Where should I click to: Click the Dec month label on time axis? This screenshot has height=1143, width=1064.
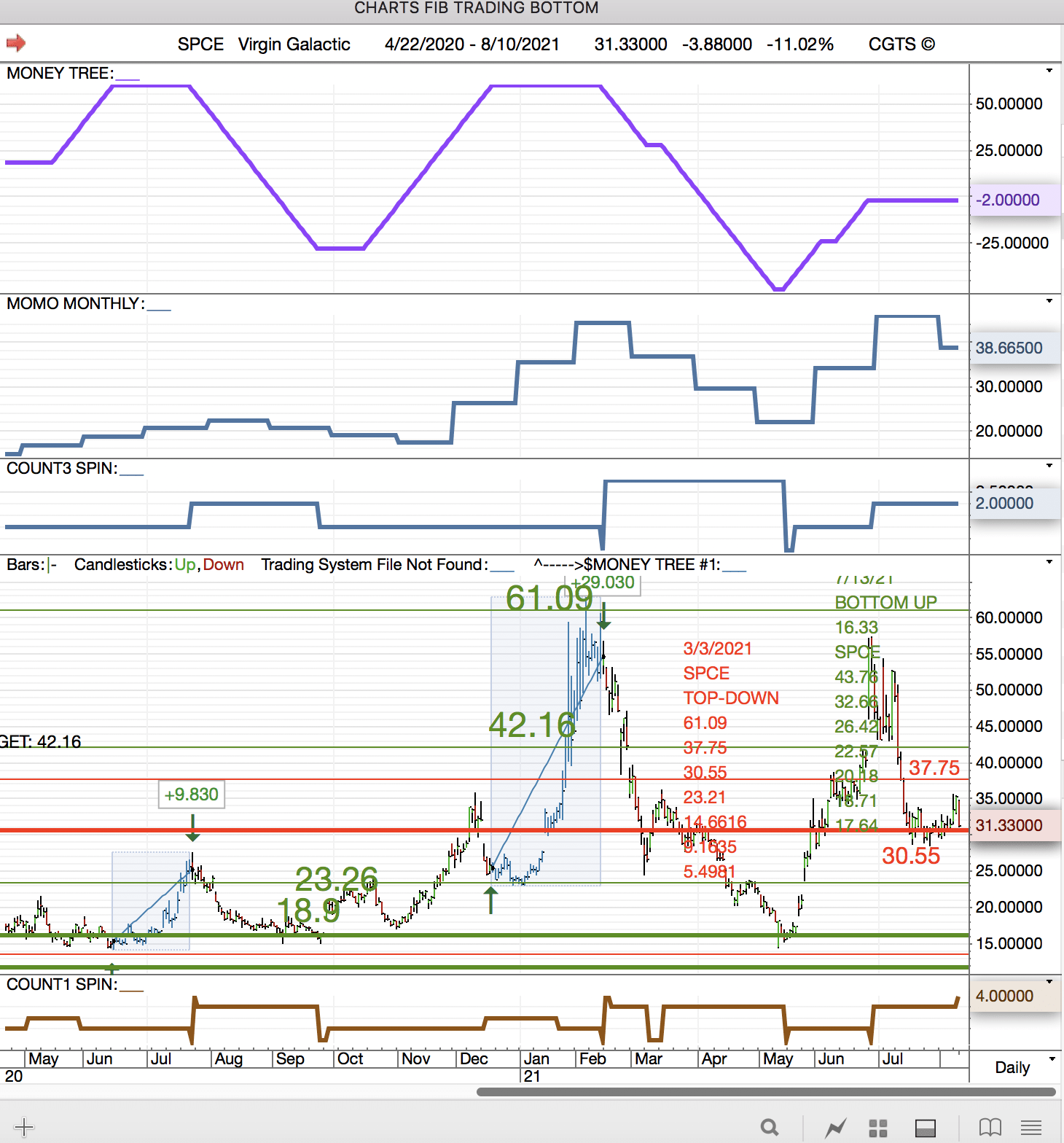point(474,1058)
